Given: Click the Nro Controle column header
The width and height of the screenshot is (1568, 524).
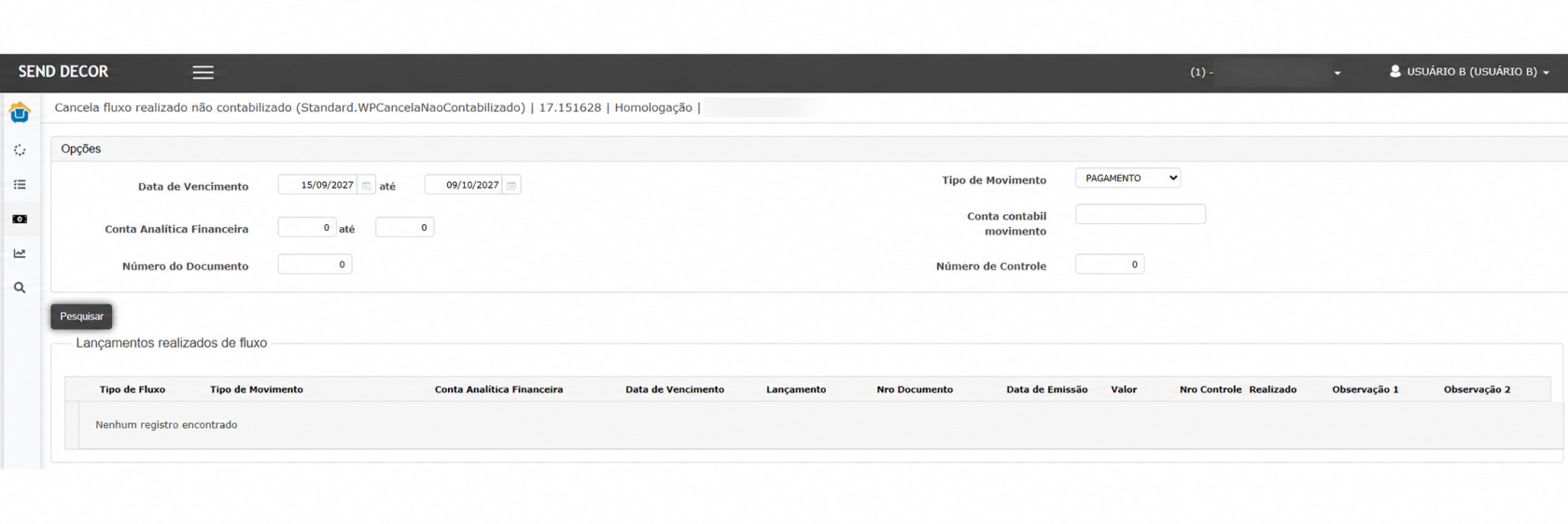Looking at the screenshot, I should point(1211,389).
